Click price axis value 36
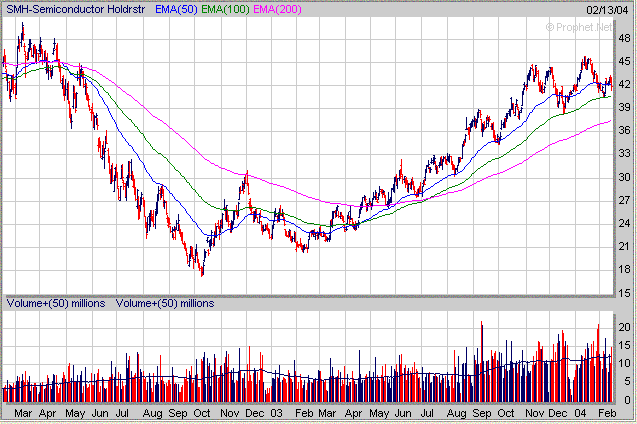Viewport: 637px width, 424px height. 624,130
